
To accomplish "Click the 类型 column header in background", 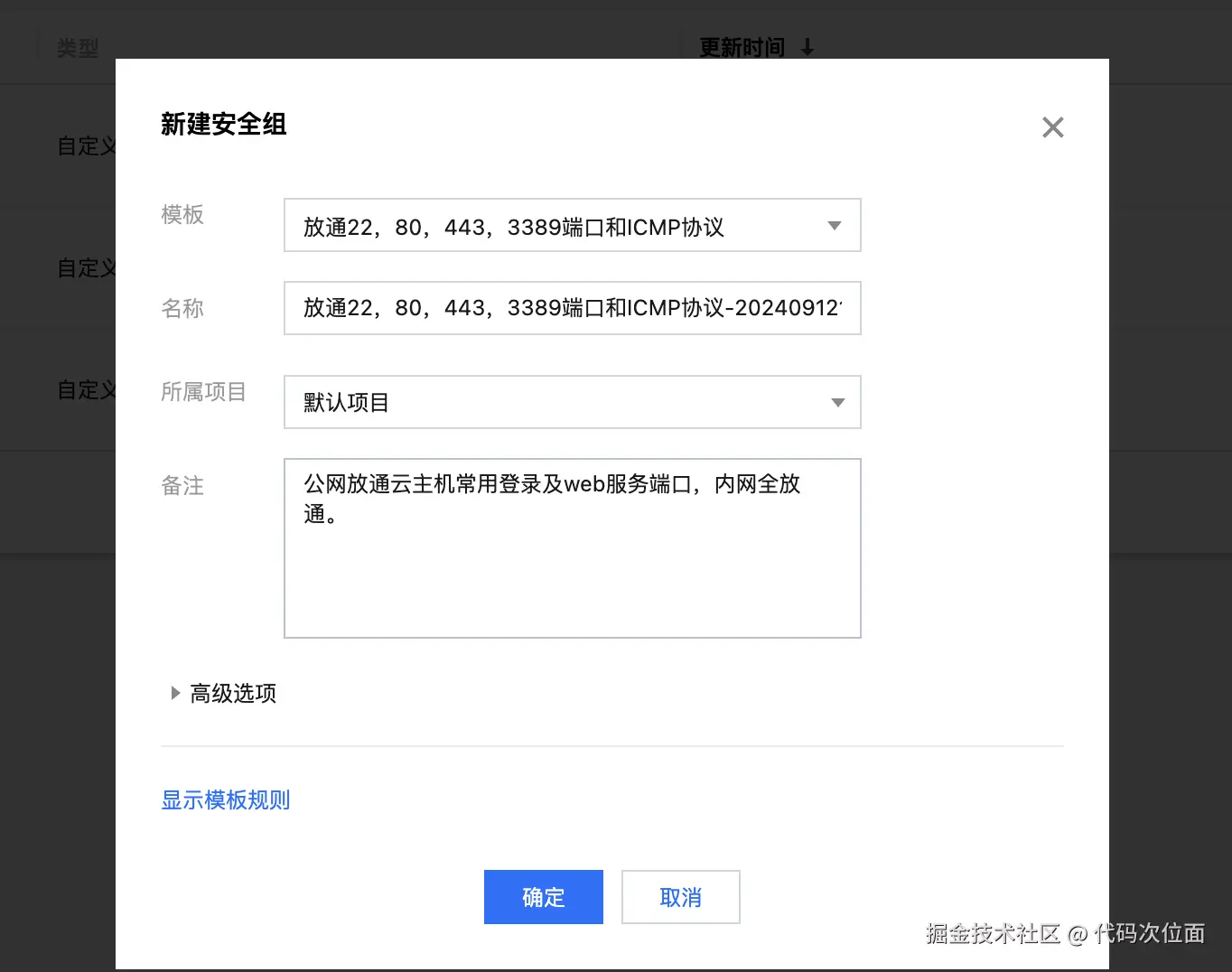I will coord(78,47).
